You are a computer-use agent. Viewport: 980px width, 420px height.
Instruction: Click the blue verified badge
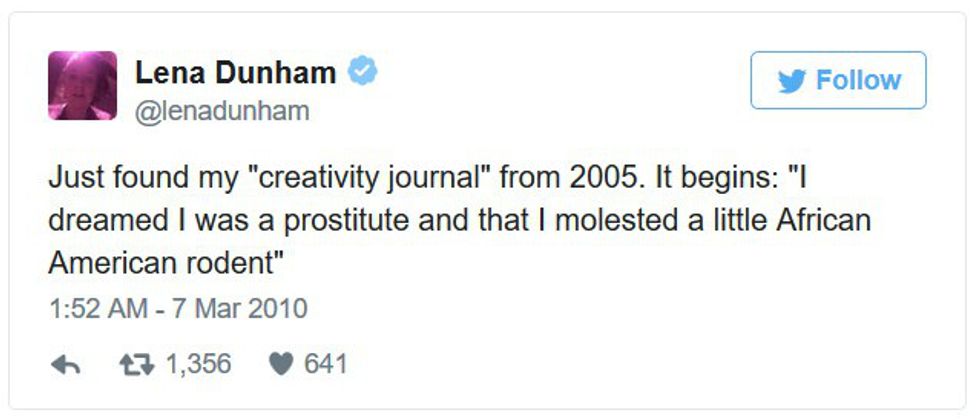[362, 72]
